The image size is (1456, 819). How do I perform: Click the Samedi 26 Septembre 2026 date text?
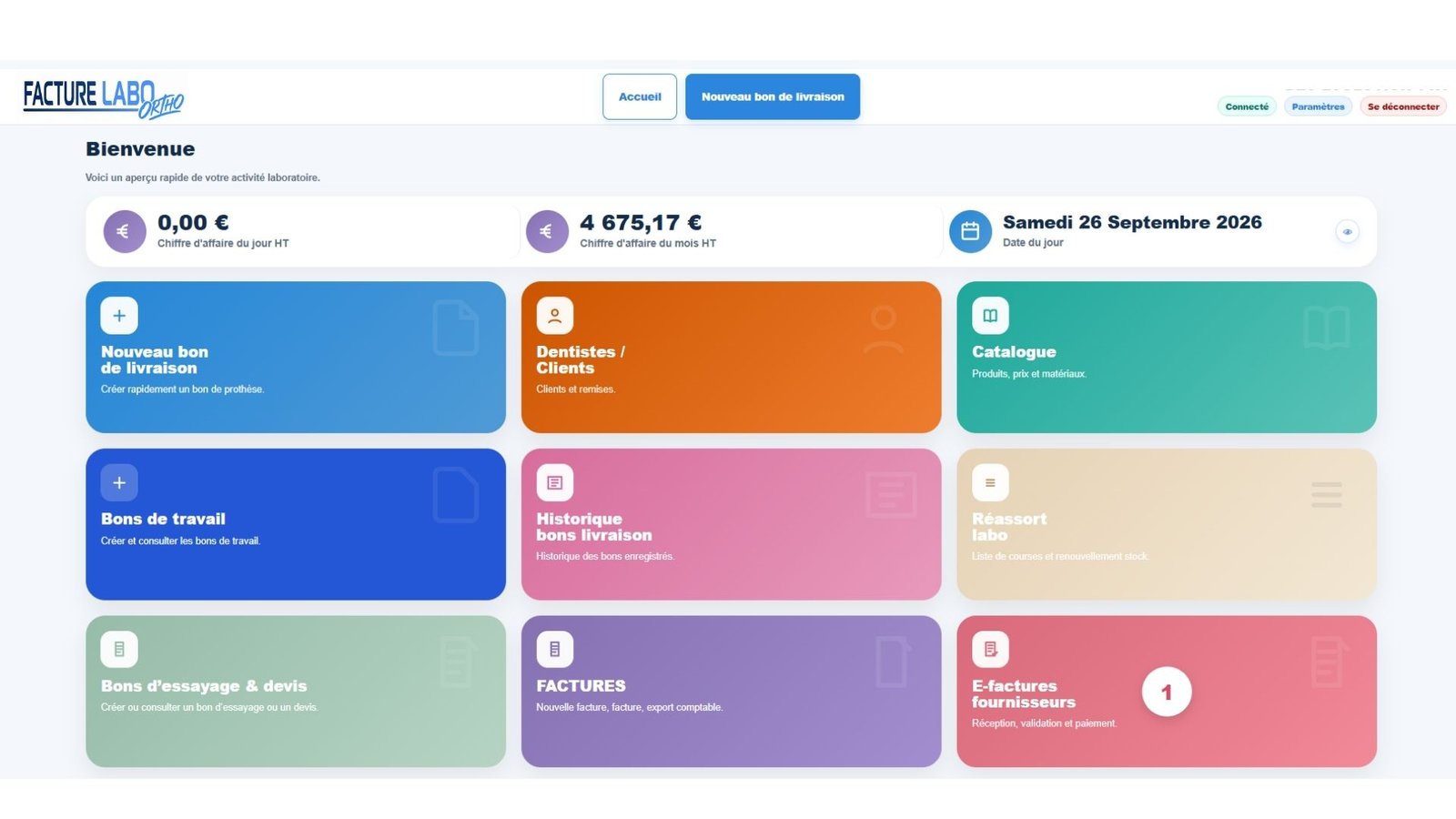tap(1132, 222)
